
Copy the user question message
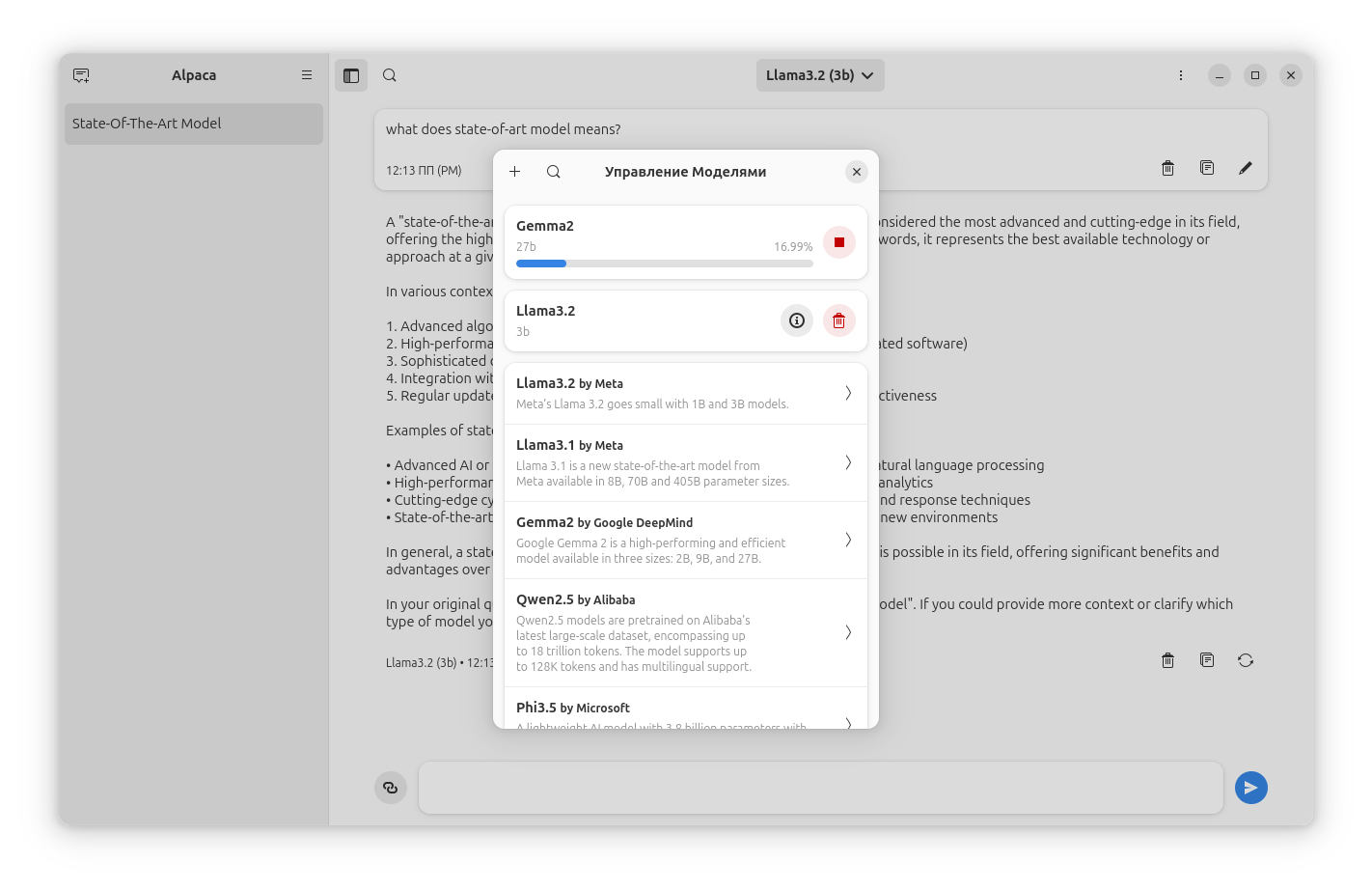click(x=1206, y=168)
